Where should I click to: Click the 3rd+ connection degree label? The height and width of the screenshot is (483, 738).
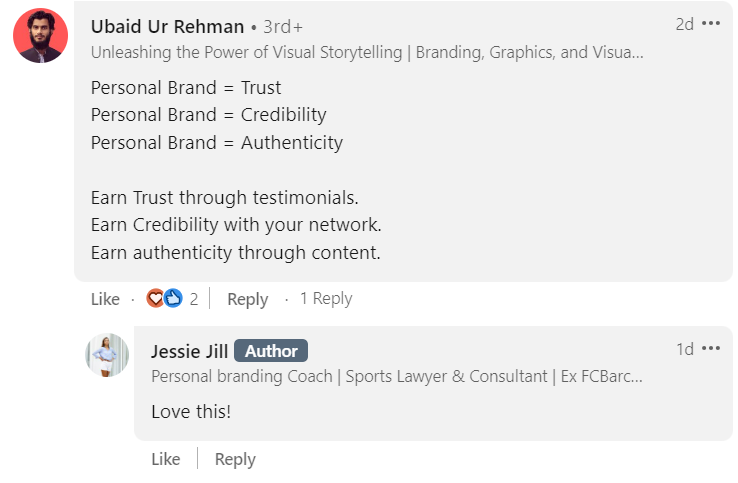tap(282, 26)
